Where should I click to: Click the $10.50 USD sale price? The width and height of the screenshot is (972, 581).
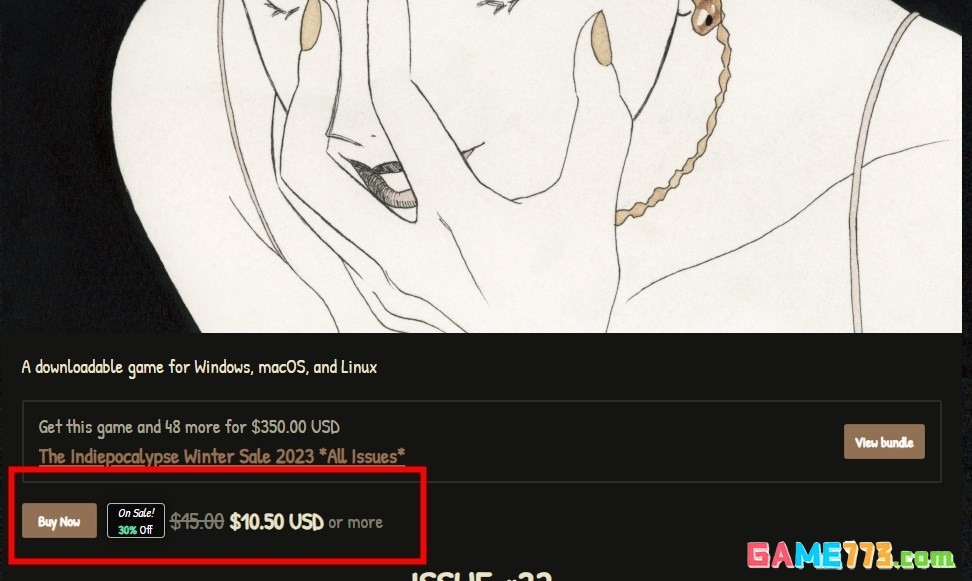[x=276, y=521]
